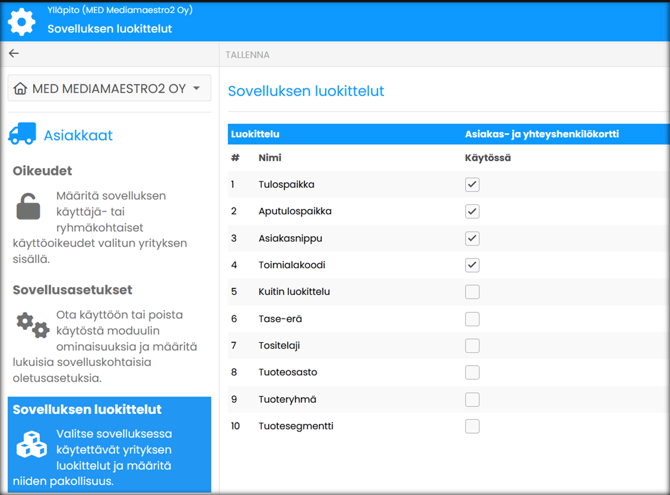Select the Toimialakoodi row
Viewport: 670px width, 495px height.
[291, 265]
